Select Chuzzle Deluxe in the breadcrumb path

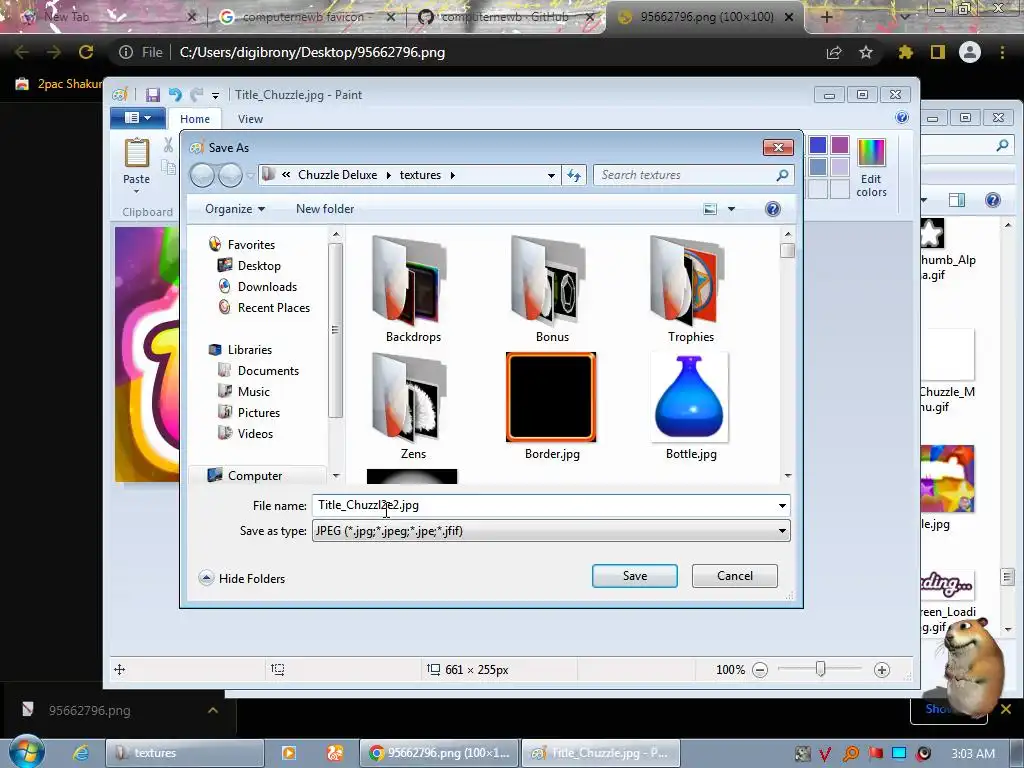(x=338, y=175)
